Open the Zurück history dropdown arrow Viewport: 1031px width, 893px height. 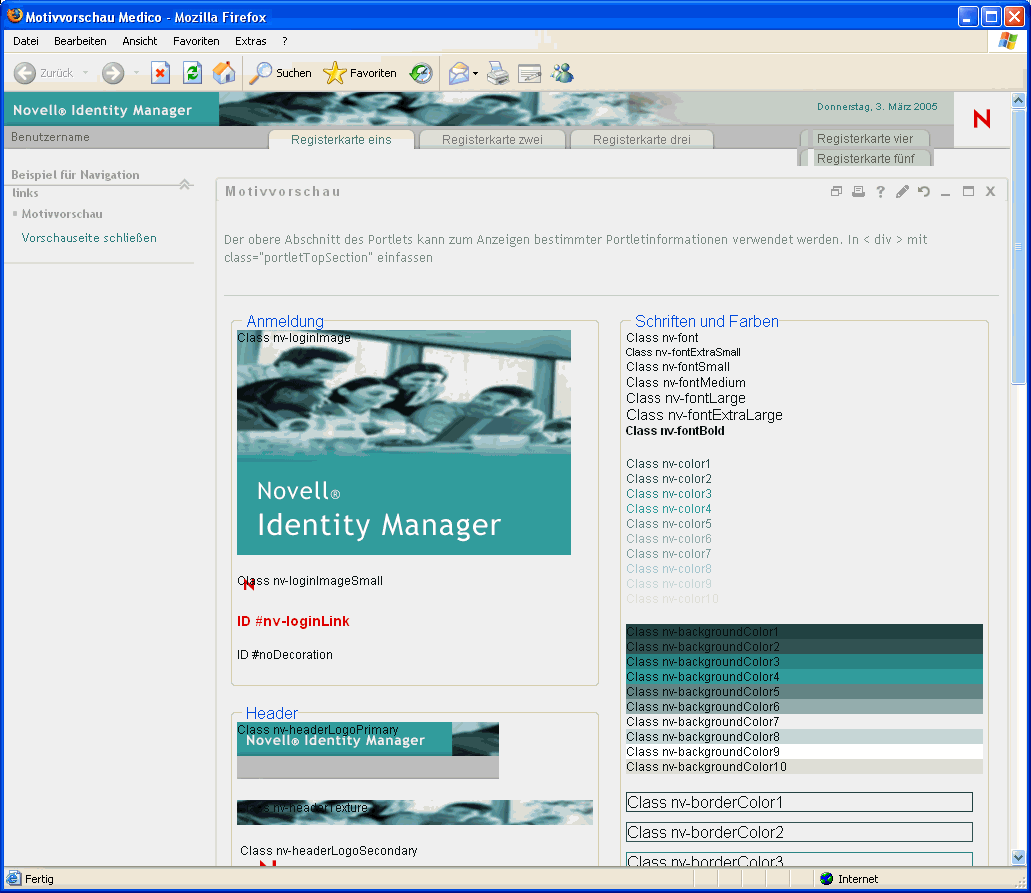85,73
